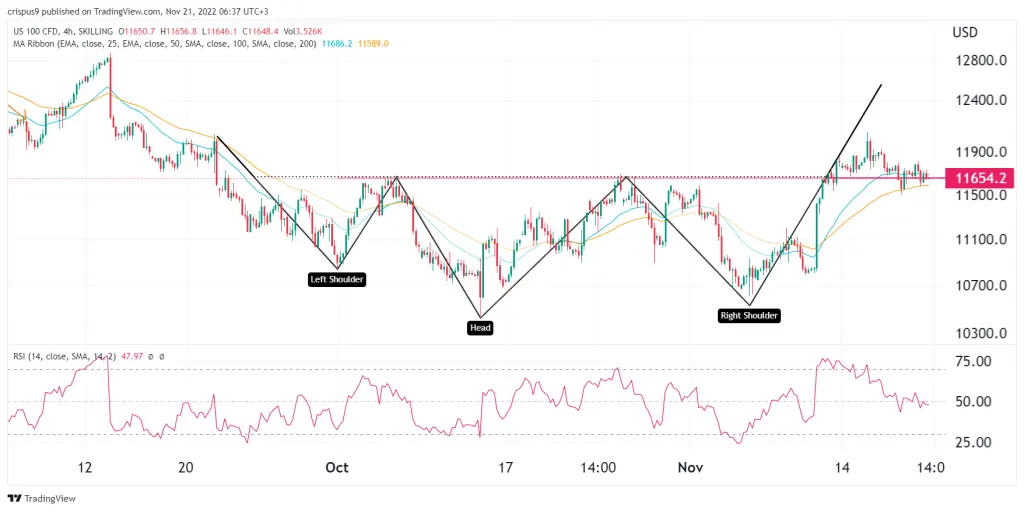Click the RSI indicator legend title
The height and width of the screenshot is (511, 1024).
point(63,357)
